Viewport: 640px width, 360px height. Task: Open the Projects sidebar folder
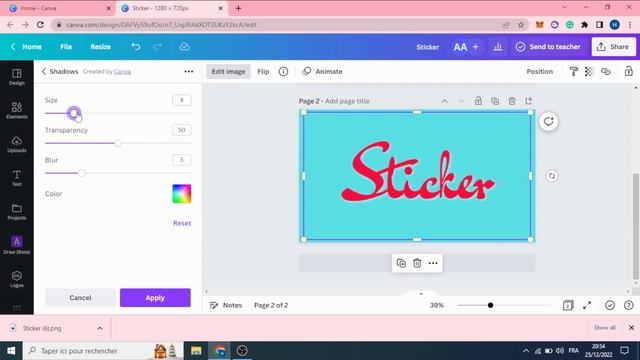click(17, 212)
